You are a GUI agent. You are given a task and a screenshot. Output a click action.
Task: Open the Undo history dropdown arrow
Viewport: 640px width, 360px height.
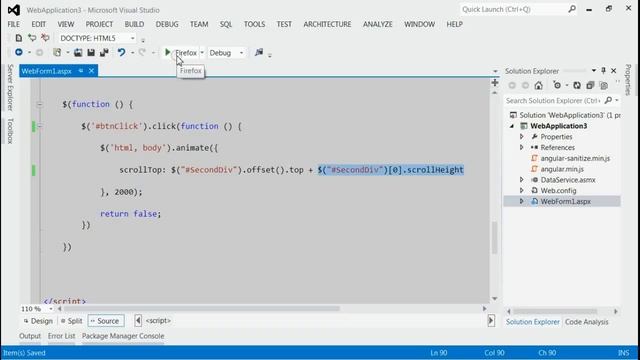[132, 53]
